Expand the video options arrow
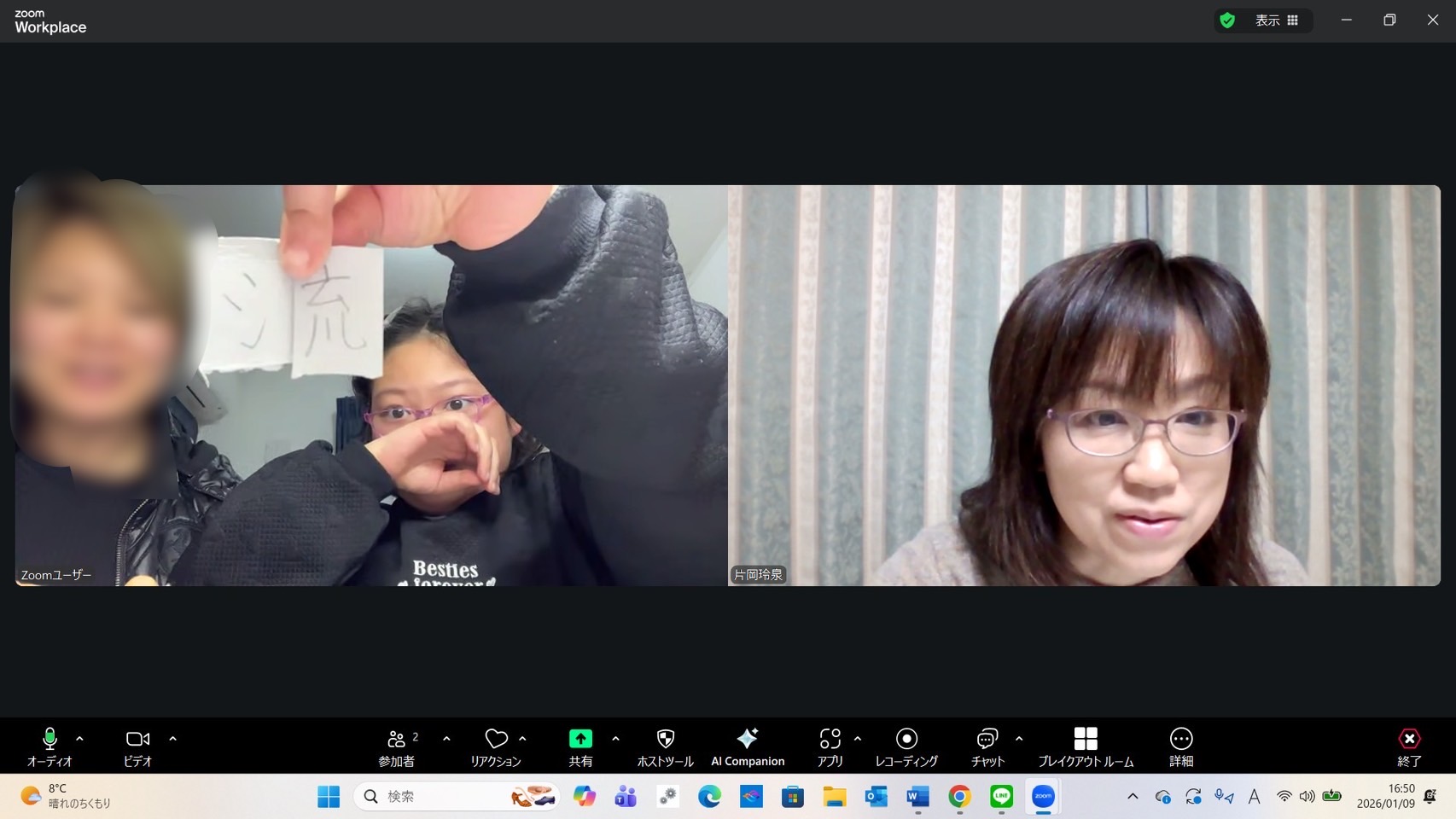Viewport: 1456px width, 819px height. (173, 739)
